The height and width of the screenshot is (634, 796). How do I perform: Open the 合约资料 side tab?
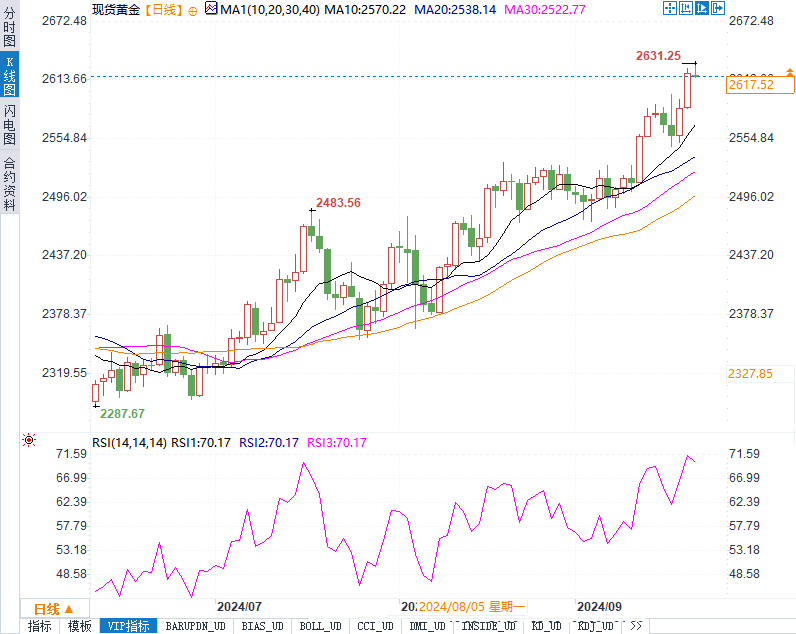9,183
